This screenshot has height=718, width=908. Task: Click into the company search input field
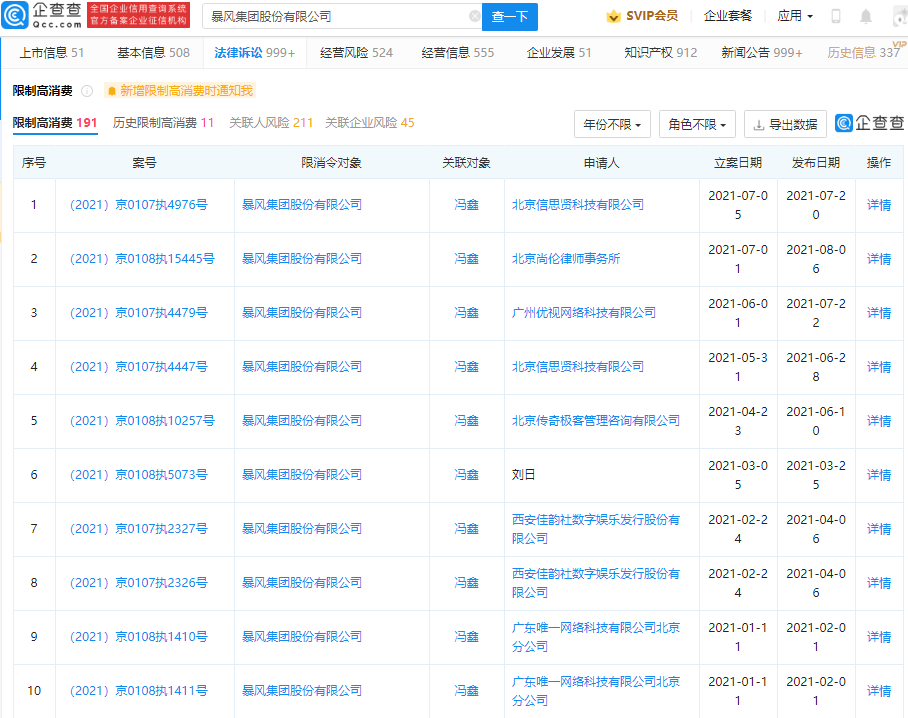click(x=335, y=17)
